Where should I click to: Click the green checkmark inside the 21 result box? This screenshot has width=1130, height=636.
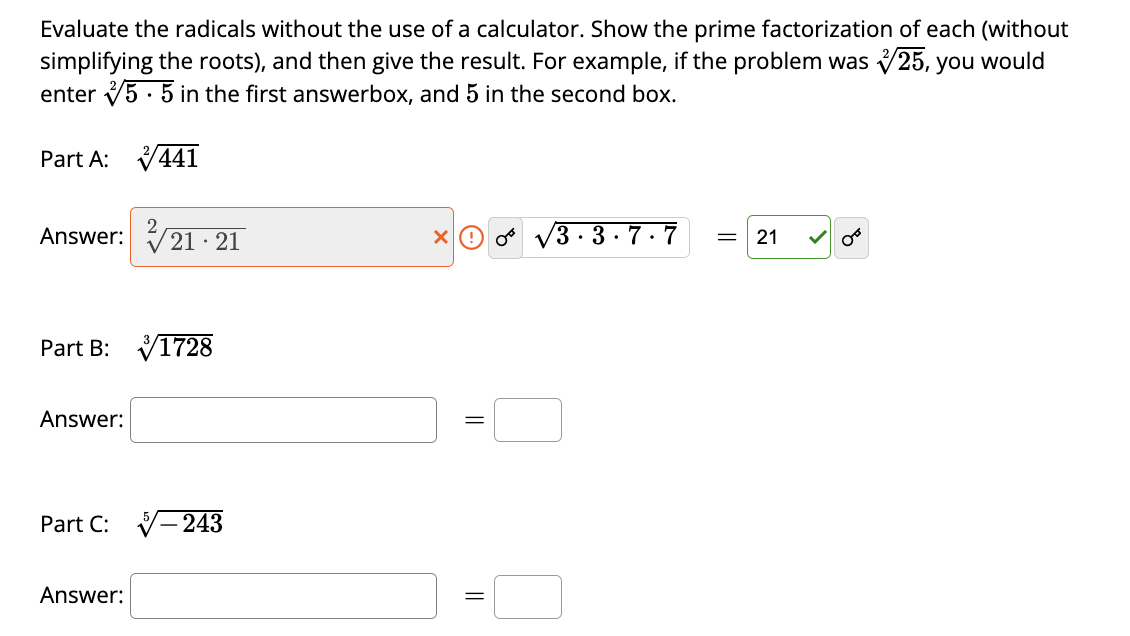coord(815,237)
